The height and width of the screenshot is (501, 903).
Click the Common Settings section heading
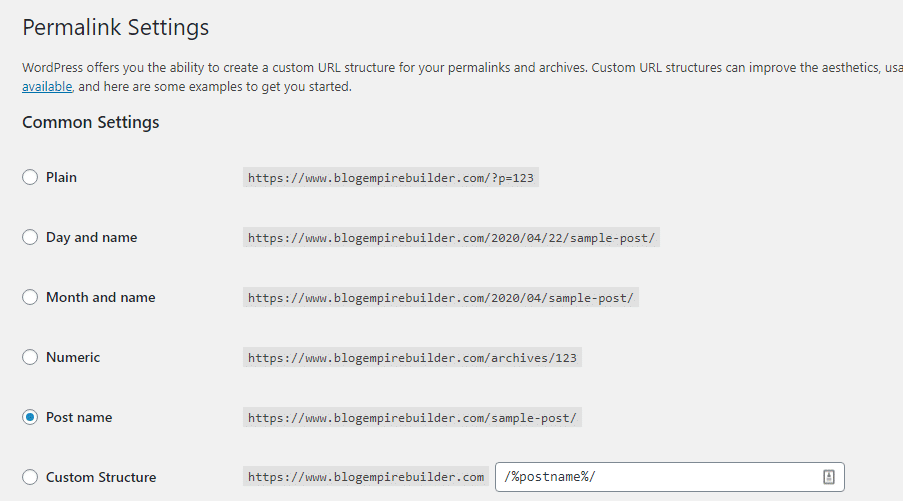[90, 122]
